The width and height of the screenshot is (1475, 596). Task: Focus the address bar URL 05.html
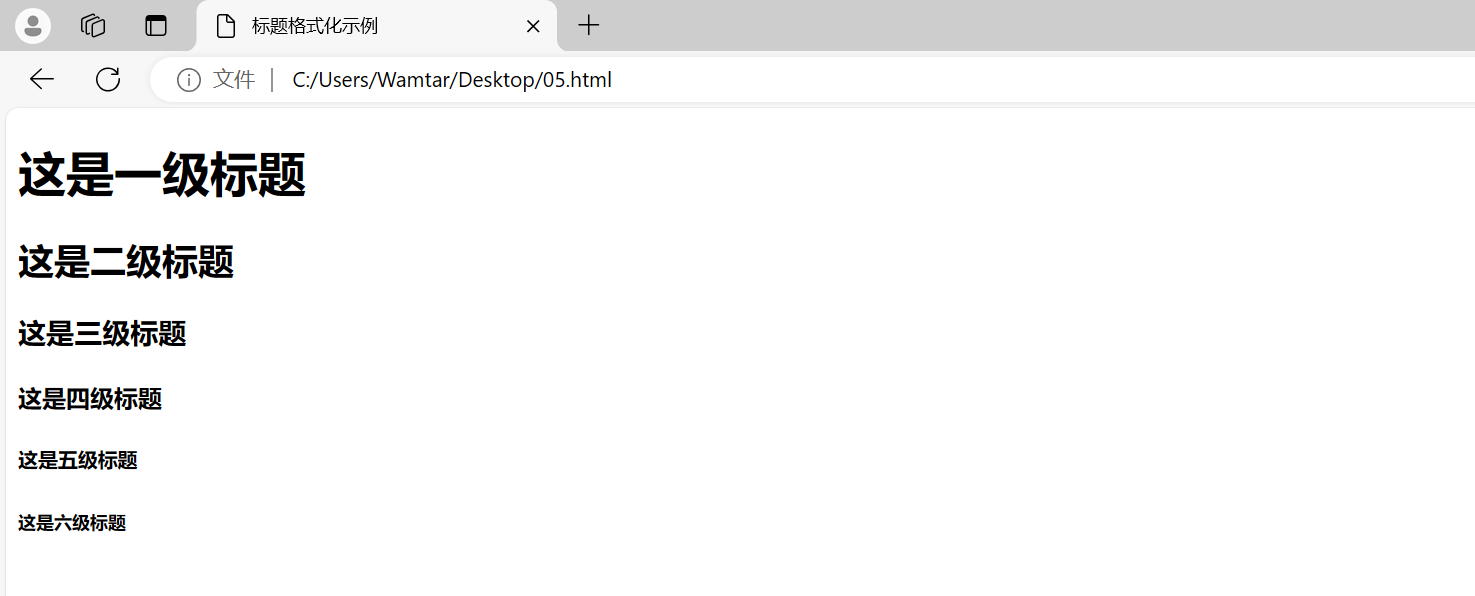pyautogui.click(x=452, y=80)
